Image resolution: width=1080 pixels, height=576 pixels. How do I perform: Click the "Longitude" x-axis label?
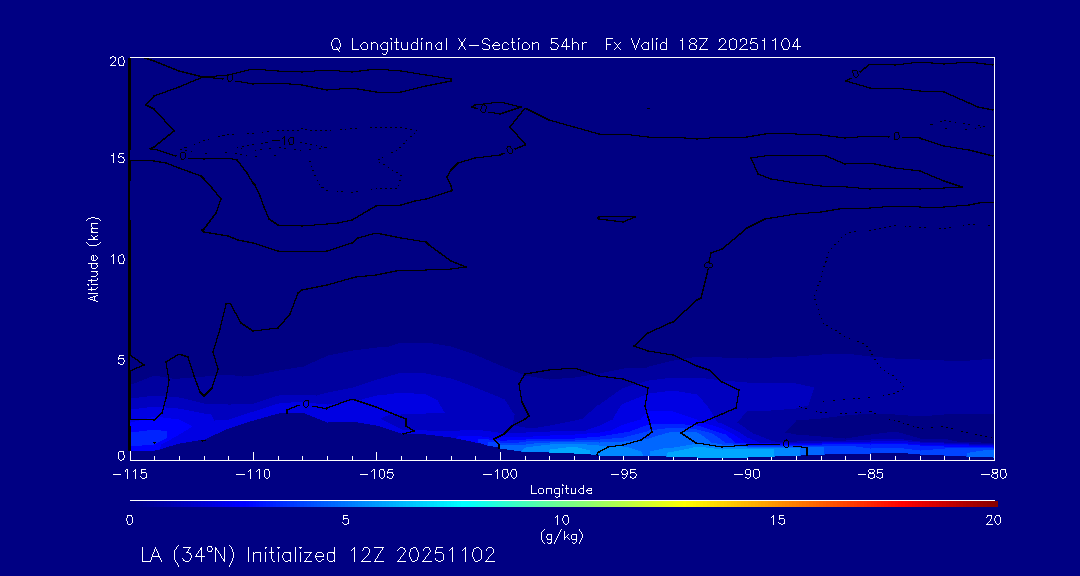coord(561,491)
